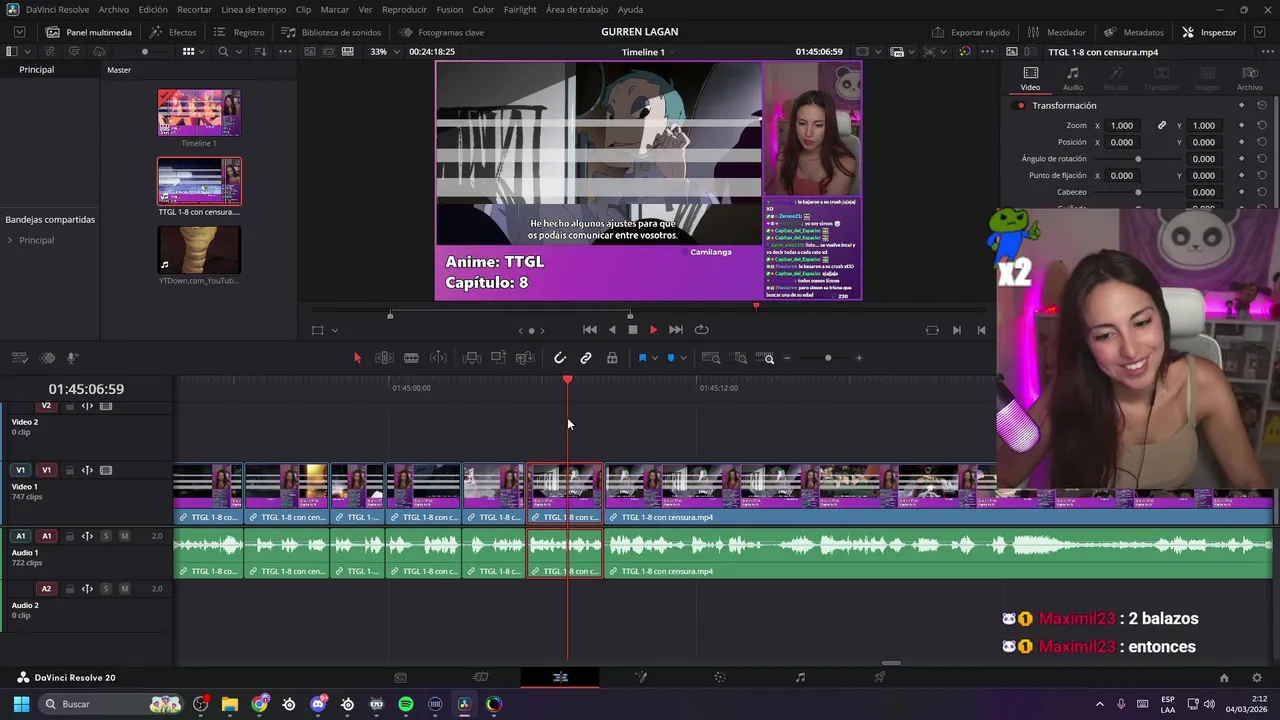This screenshot has height=720, width=1280.
Task: Open the Línea de tiempo menu
Action: (254, 9)
